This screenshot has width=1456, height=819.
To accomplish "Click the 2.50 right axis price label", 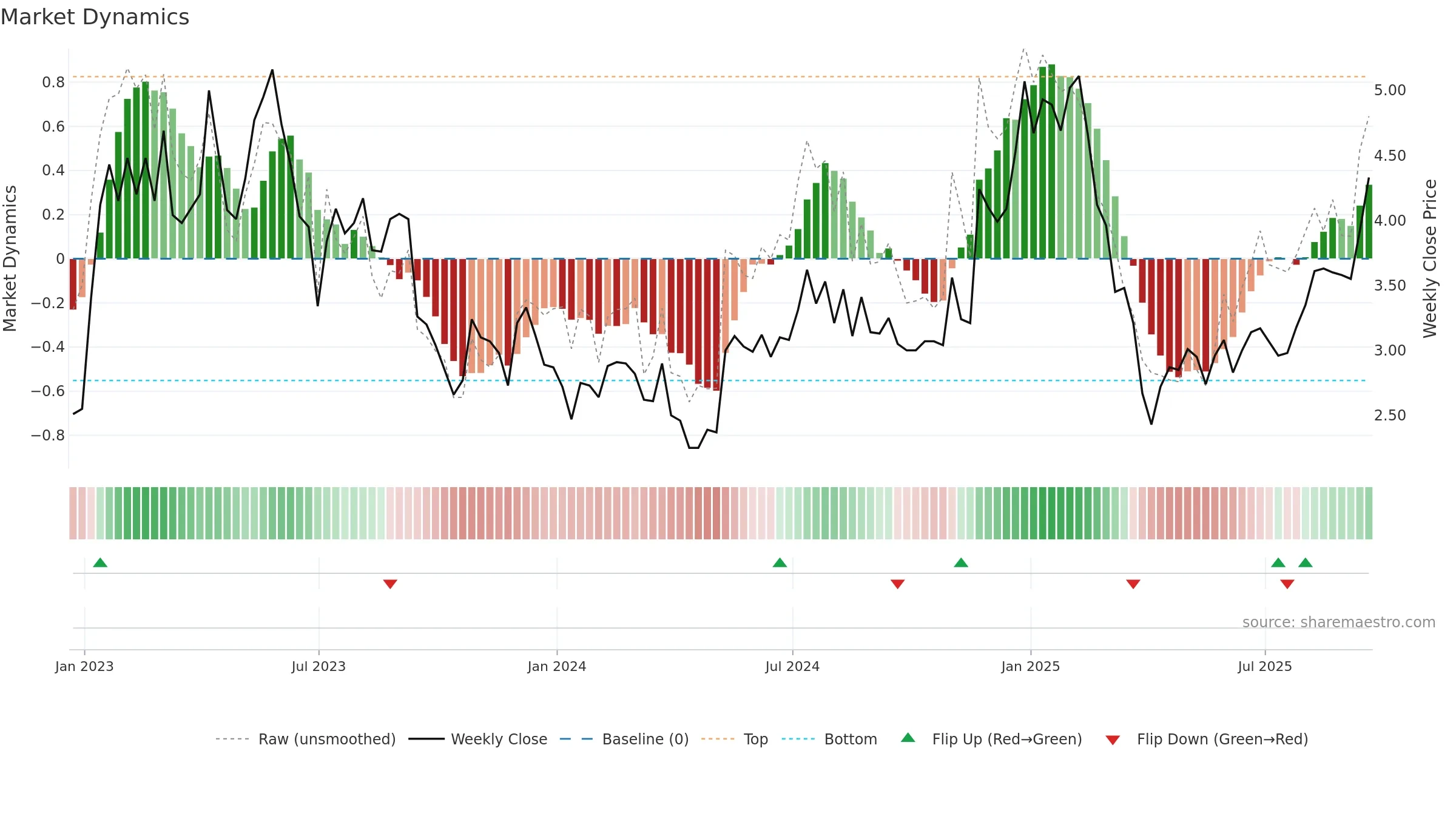I will (1390, 415).
